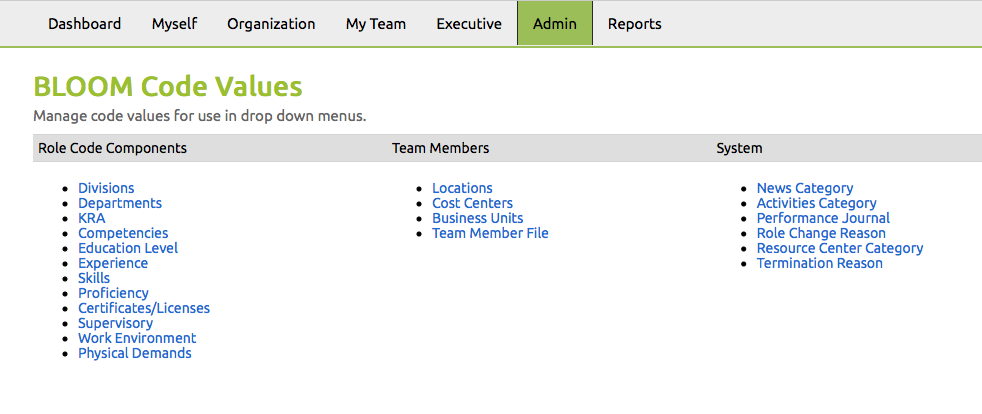Image resolution: width=982 pixels, height=414 pixels.
Task: Click the active Admin tab
Action: [555, 24]
